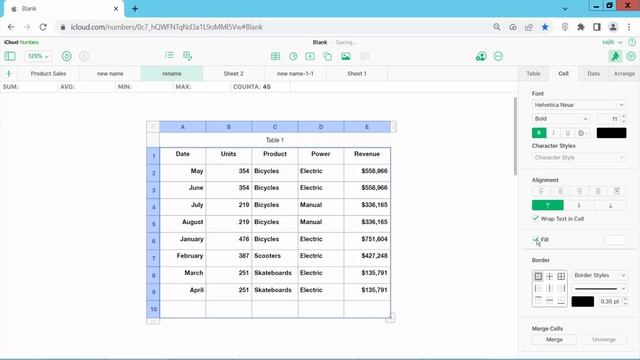Open the text color swatch
The width and height of the screenshot is (640, 360).
point(611,133)
